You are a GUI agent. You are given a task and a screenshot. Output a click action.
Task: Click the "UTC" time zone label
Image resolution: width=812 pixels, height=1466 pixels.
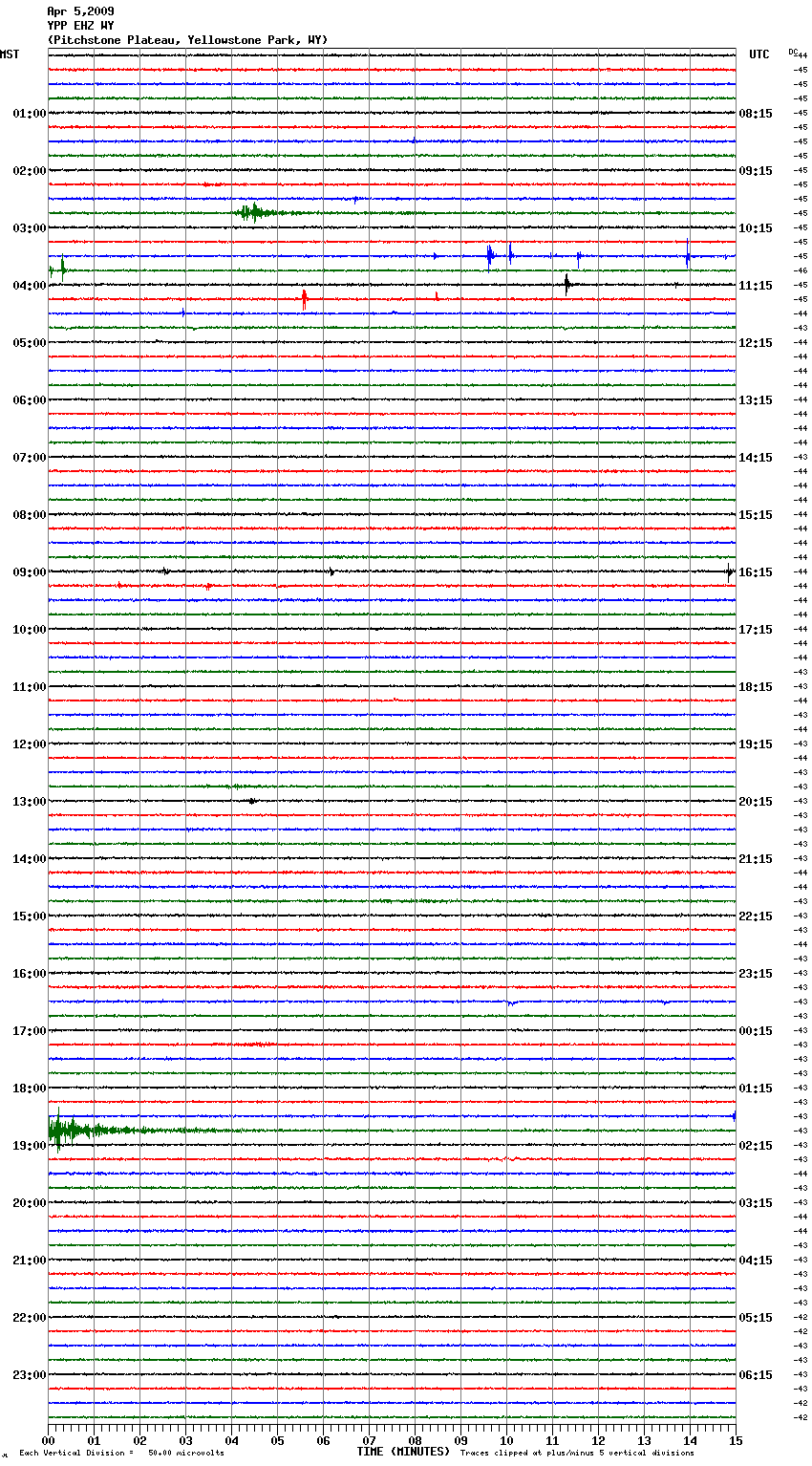point(759,54)
